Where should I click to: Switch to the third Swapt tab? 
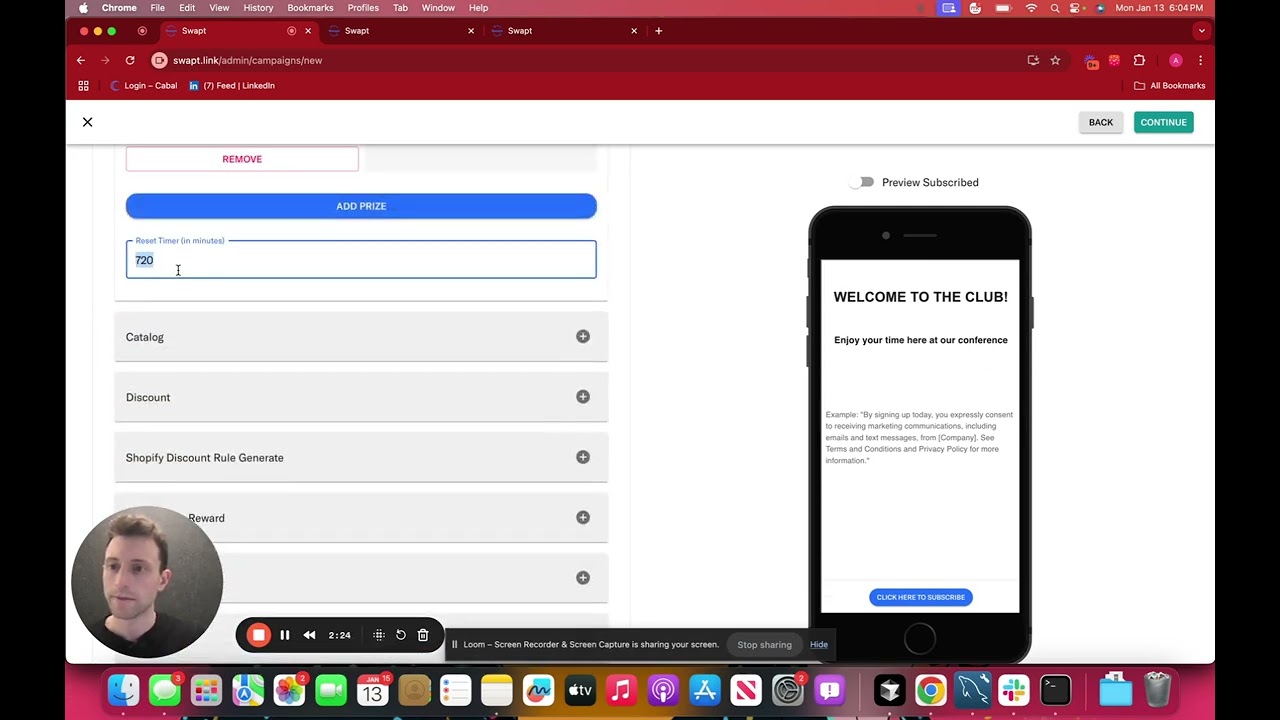tap(563, 31)
